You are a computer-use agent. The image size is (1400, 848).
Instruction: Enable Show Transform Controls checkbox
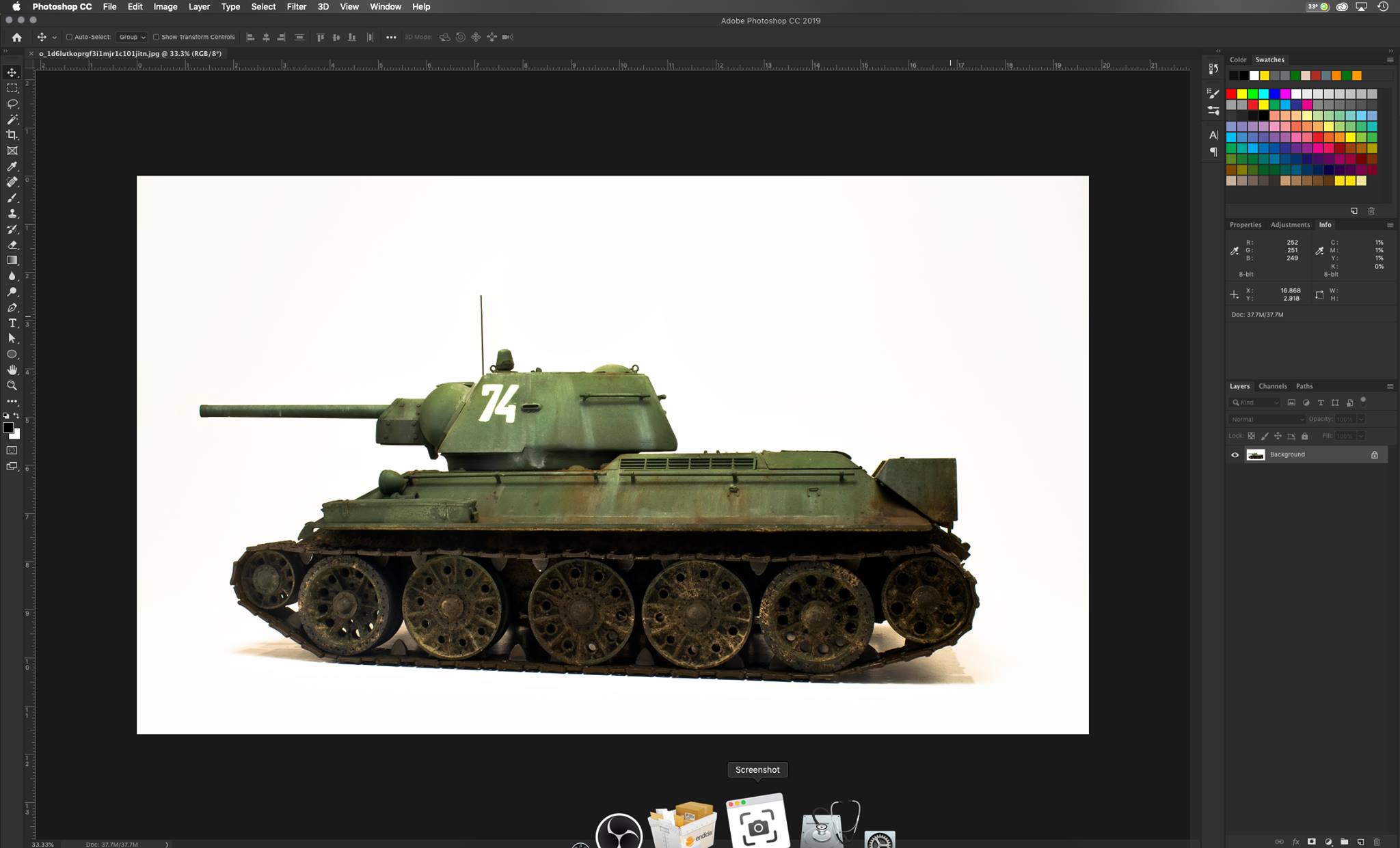tap(156, 37)
